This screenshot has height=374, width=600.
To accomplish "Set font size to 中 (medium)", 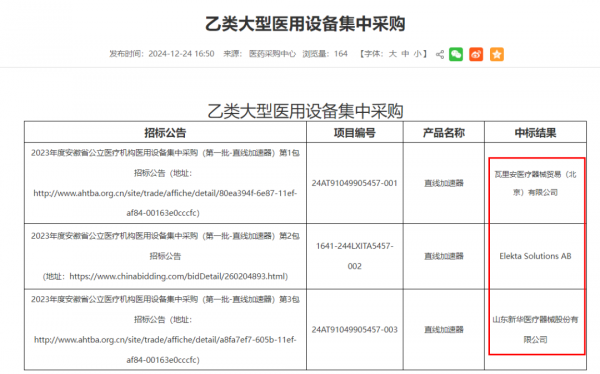I will click(x=405, y=54).
